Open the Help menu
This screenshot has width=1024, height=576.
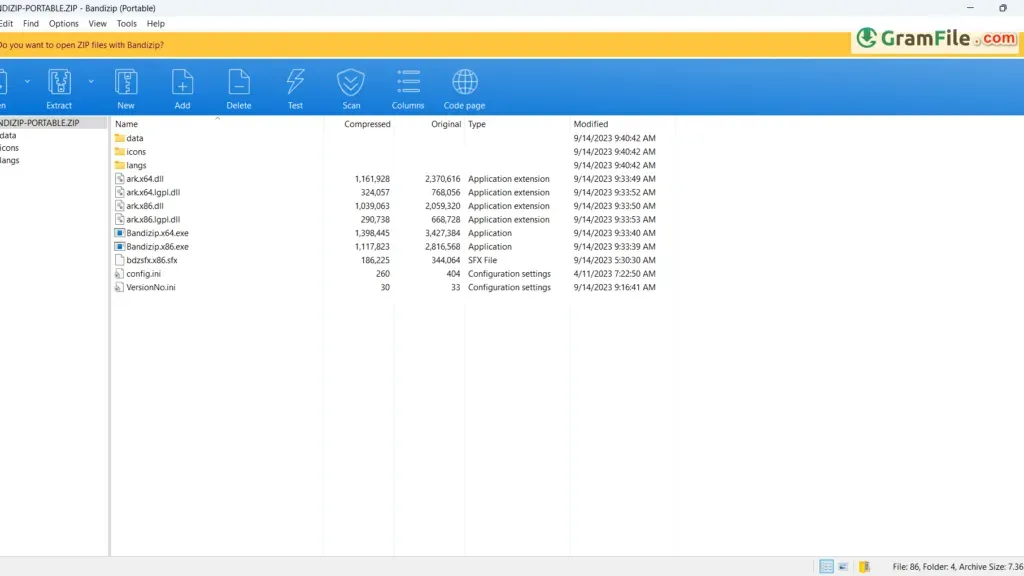click(x=155, y=24)
